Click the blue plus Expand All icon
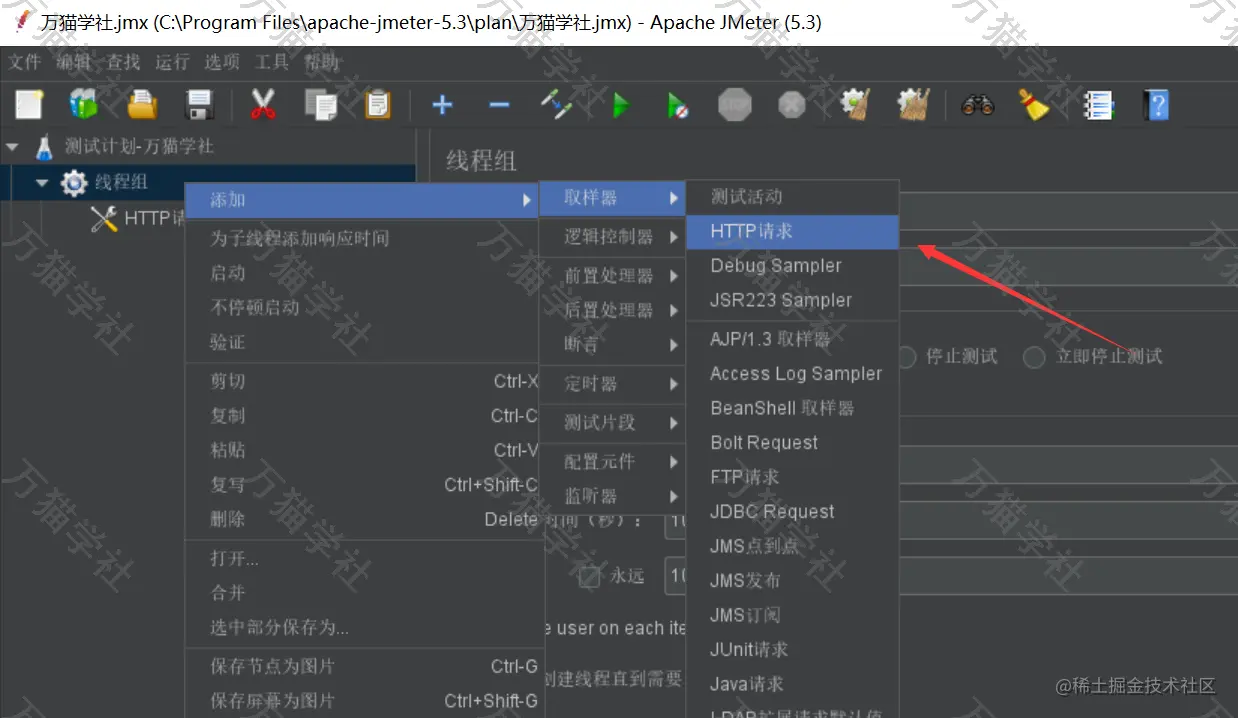1238x718 pixels. 442,105
